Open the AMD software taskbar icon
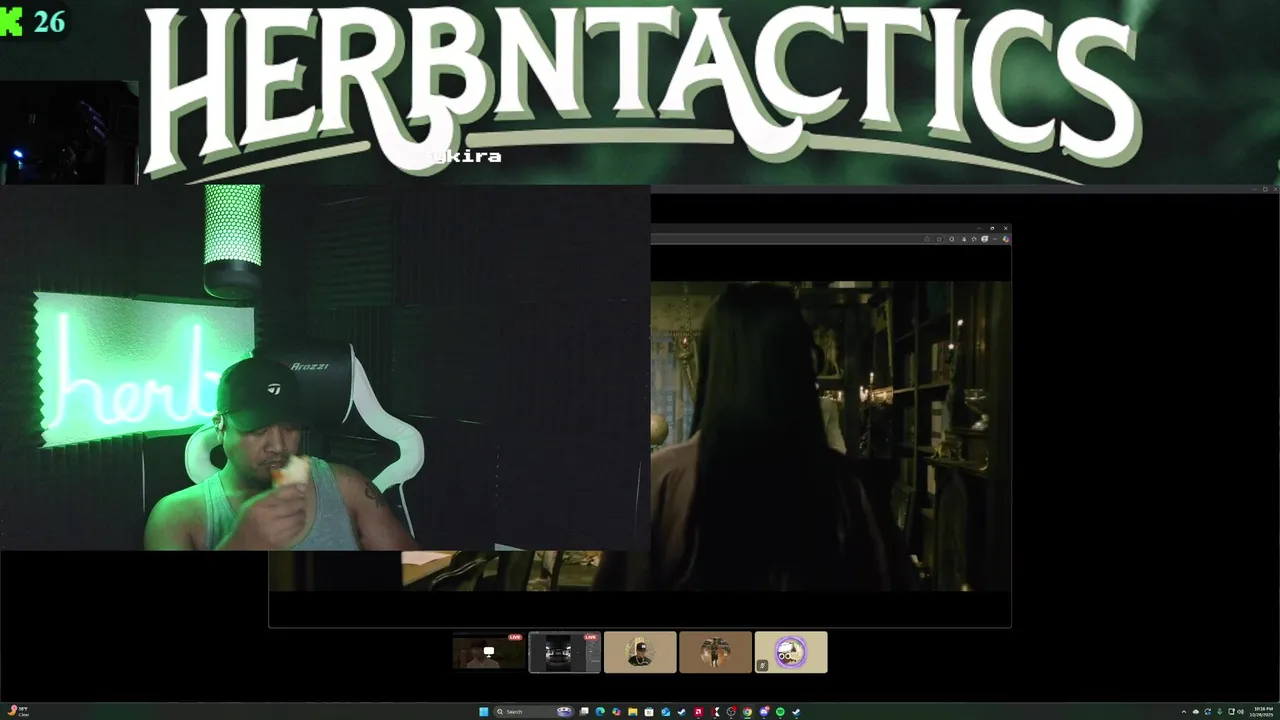This screenshot has width=1280, height=720. tap(698, 712)
